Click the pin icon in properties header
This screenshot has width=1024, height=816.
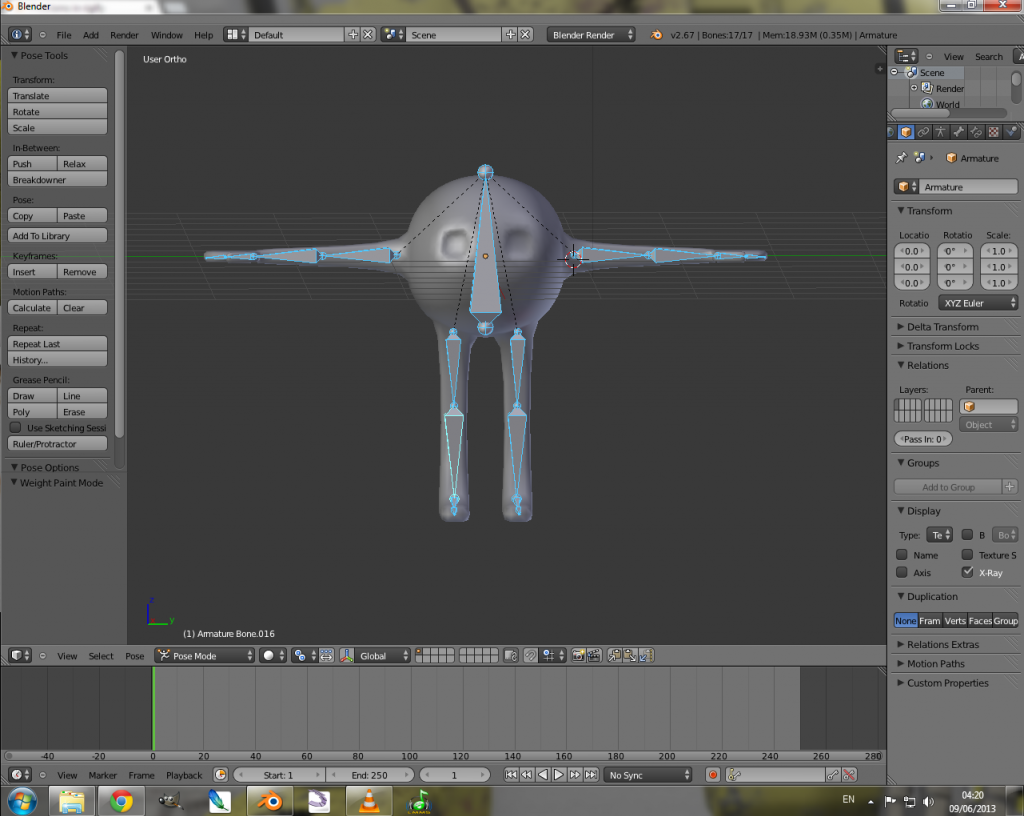tap(902, 158)
